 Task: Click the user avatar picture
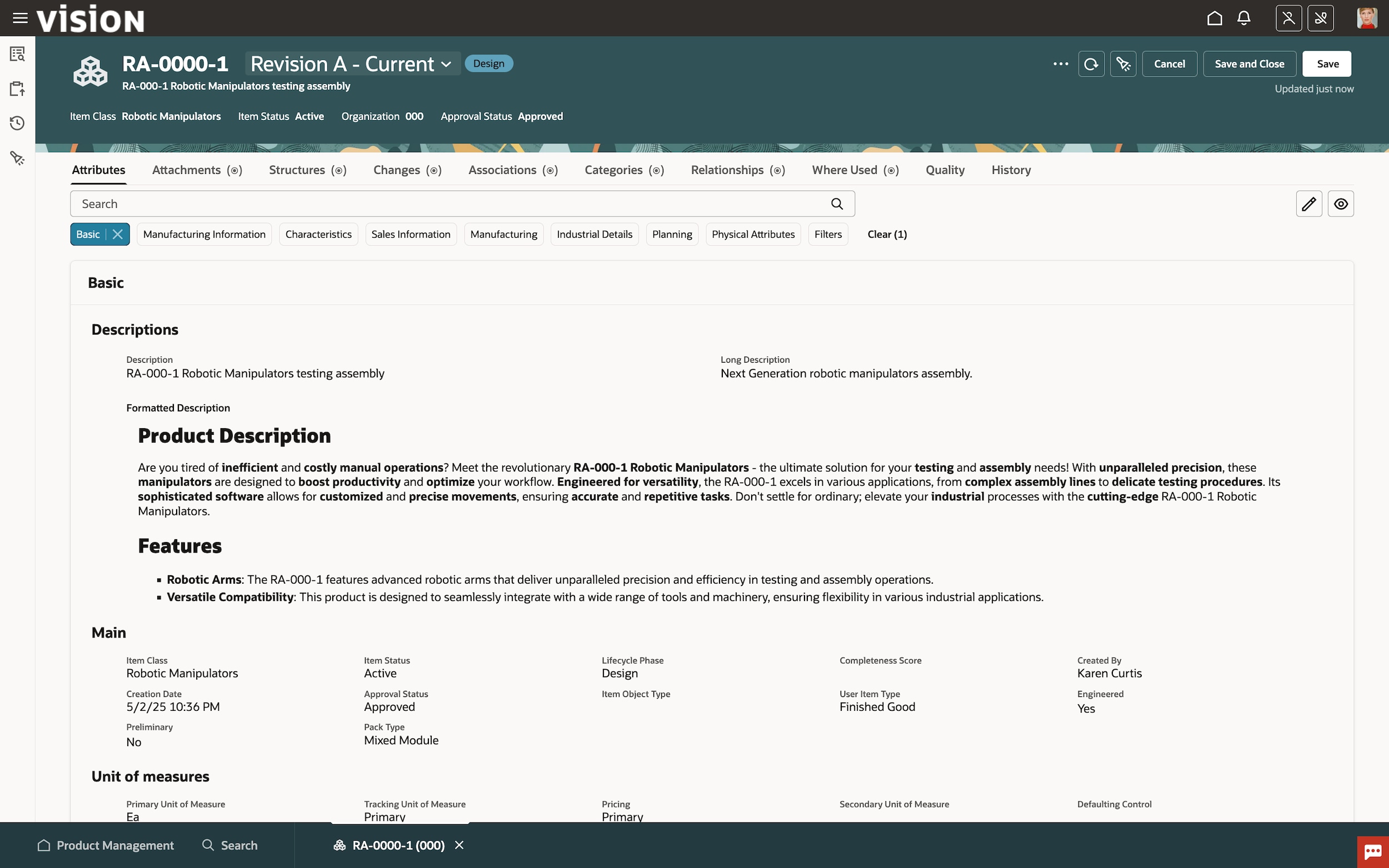[1367, 18]
